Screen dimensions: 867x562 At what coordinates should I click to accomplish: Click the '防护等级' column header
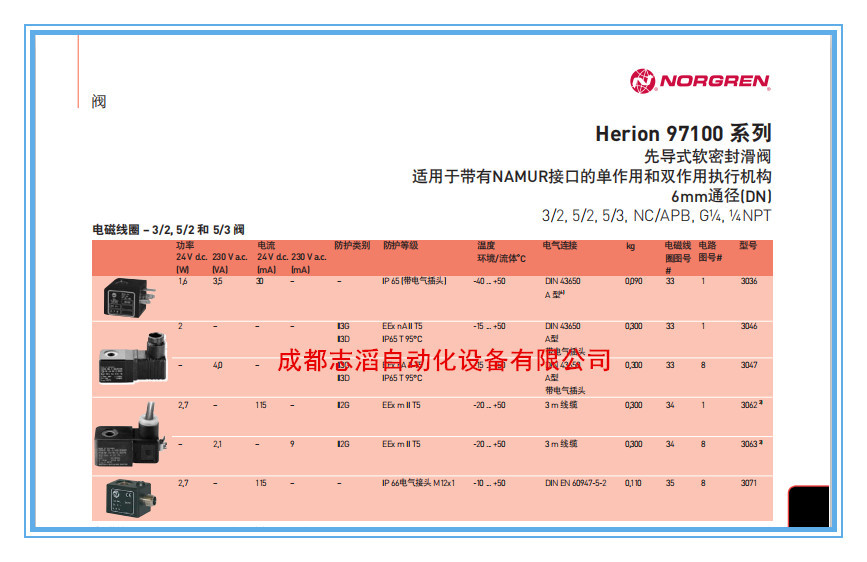point(400,245)
